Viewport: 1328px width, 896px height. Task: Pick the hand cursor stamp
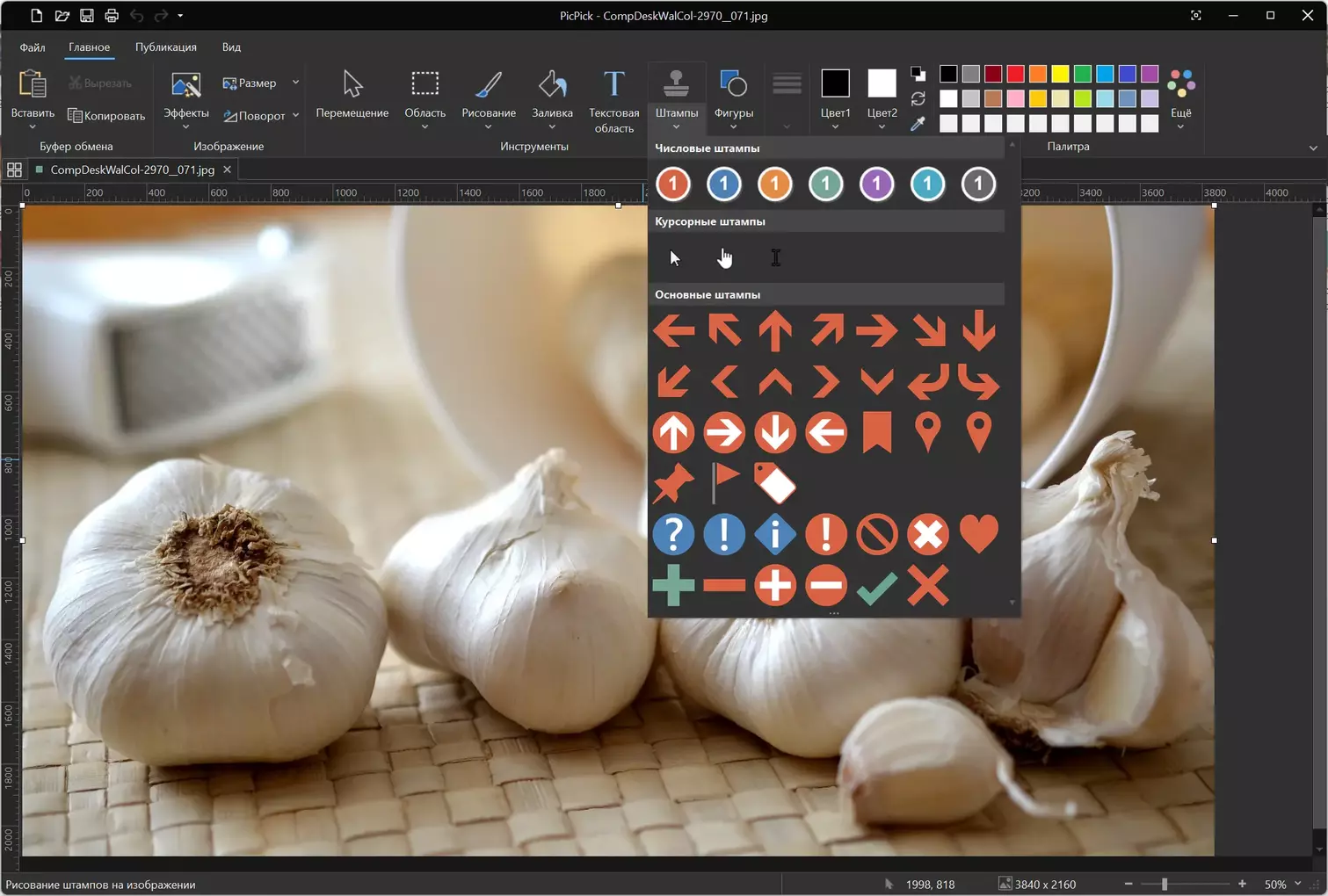click(x=724, y=257)
